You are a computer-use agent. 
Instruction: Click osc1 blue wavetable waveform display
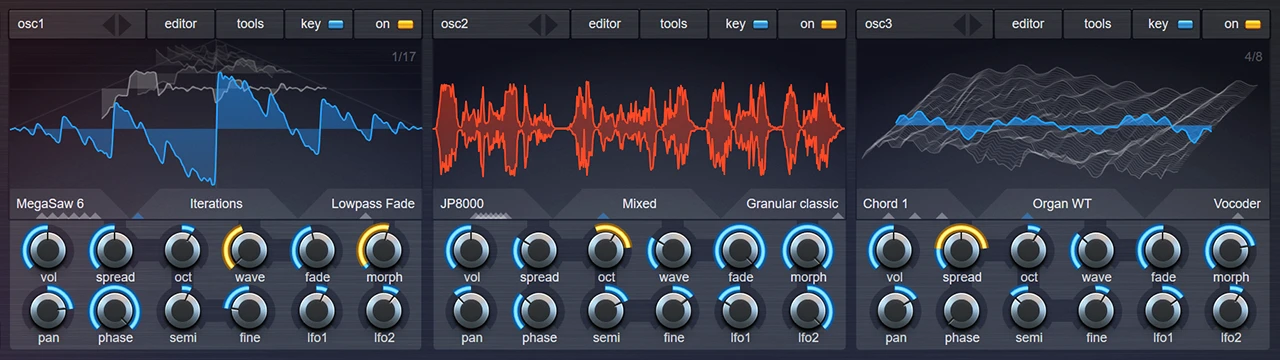(x=216, y=114)
